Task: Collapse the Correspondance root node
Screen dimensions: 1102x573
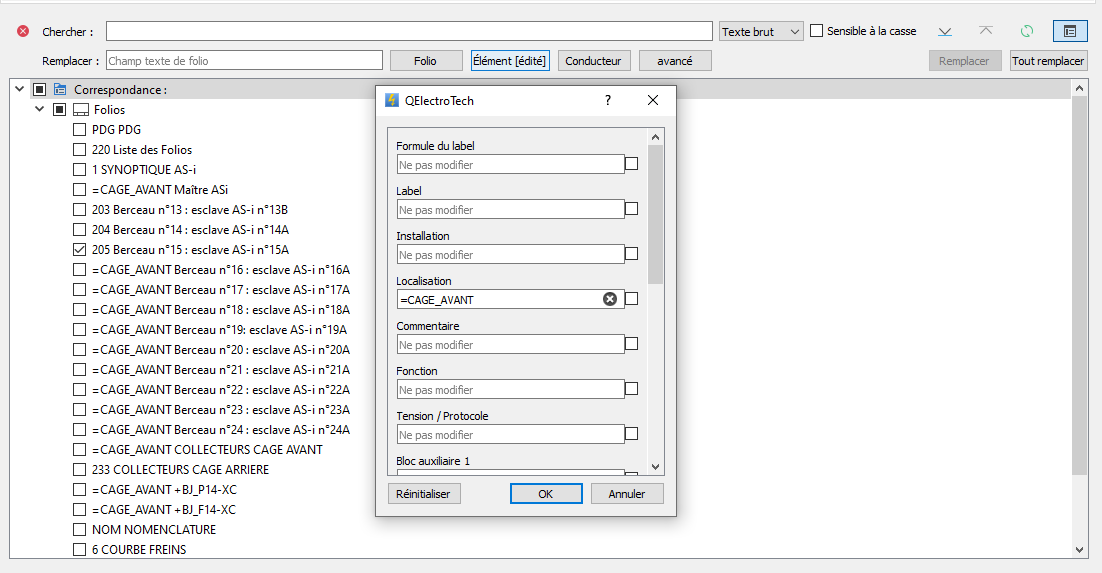Action: click(20, 90)
